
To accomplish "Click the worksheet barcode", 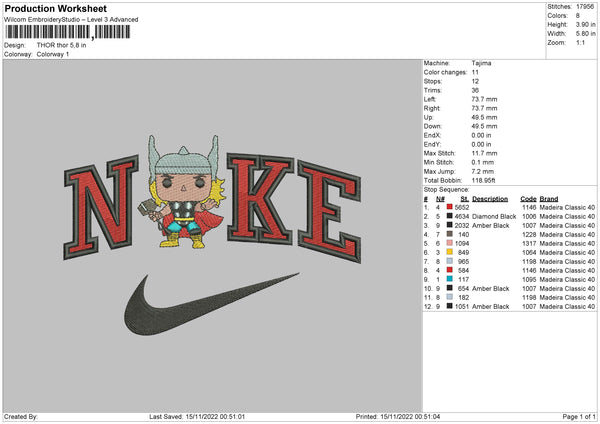I will (x=68, y=32).
